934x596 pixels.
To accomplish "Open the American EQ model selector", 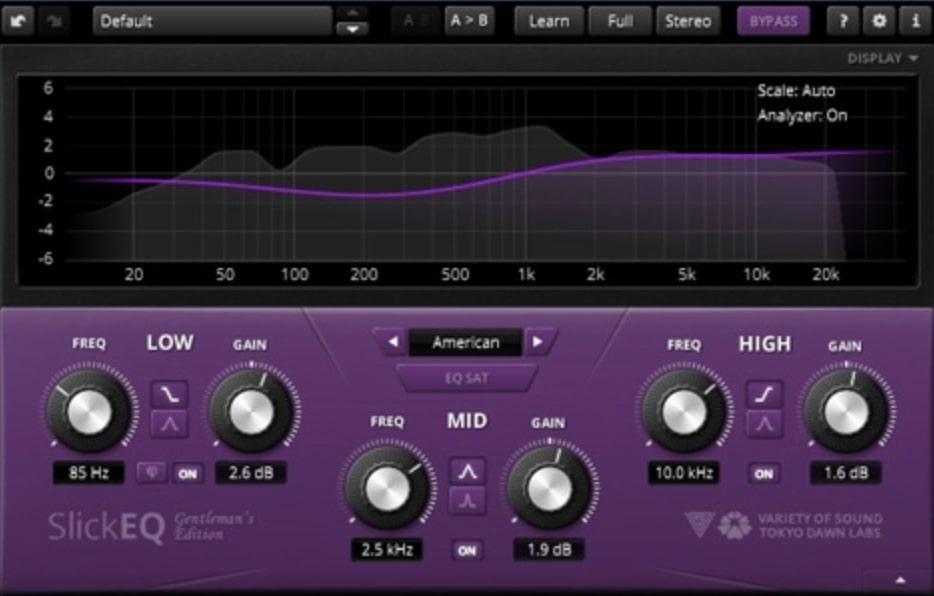I will coord(466,342).
